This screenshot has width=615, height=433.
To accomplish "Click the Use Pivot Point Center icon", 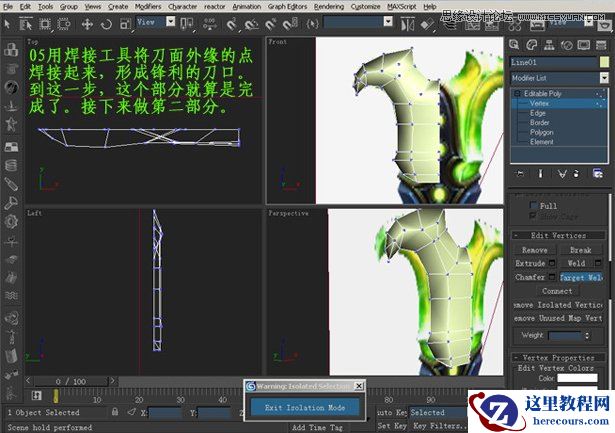I will pos(187,24).
